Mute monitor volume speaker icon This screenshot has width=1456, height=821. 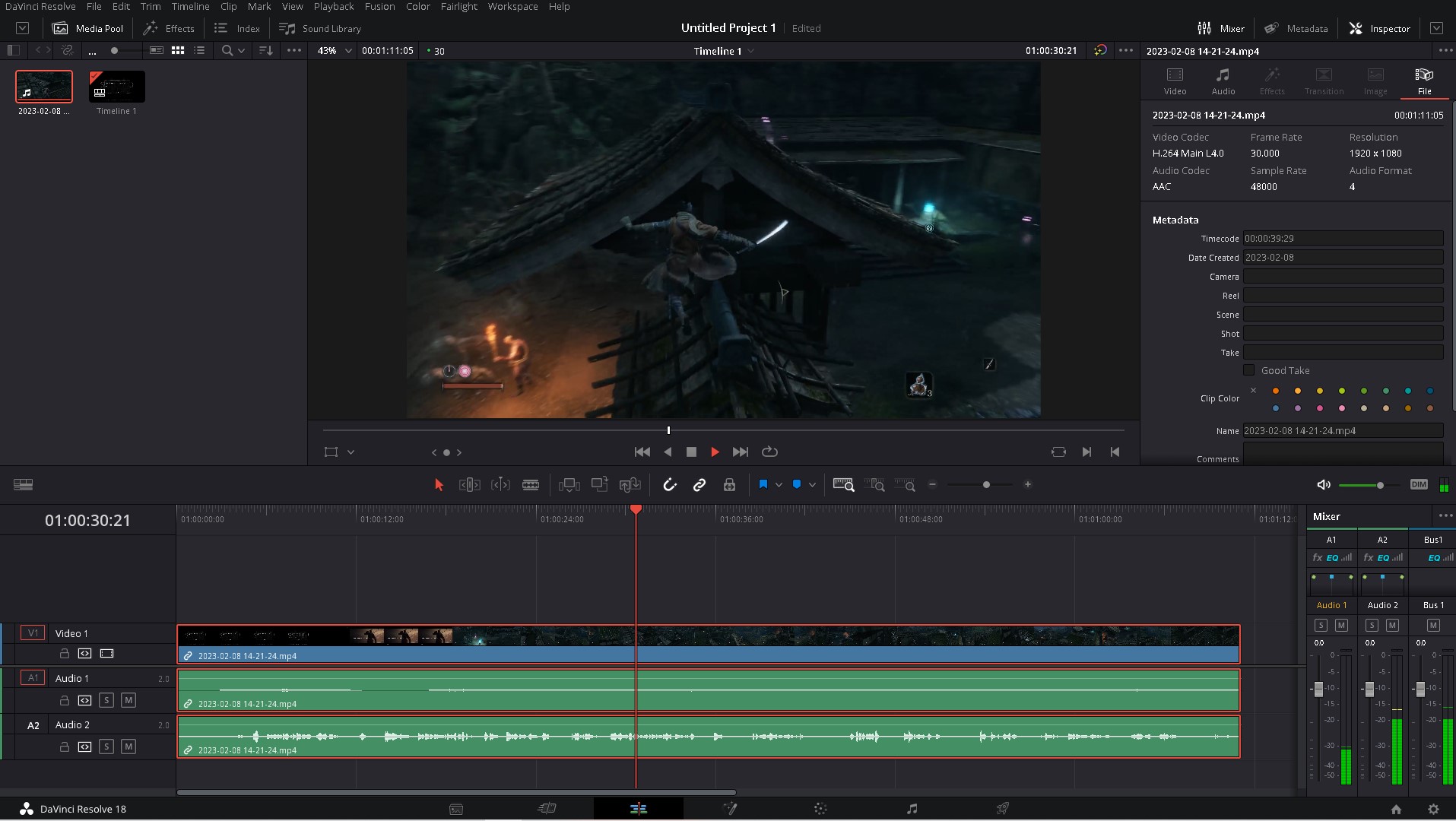point(1323,485)
